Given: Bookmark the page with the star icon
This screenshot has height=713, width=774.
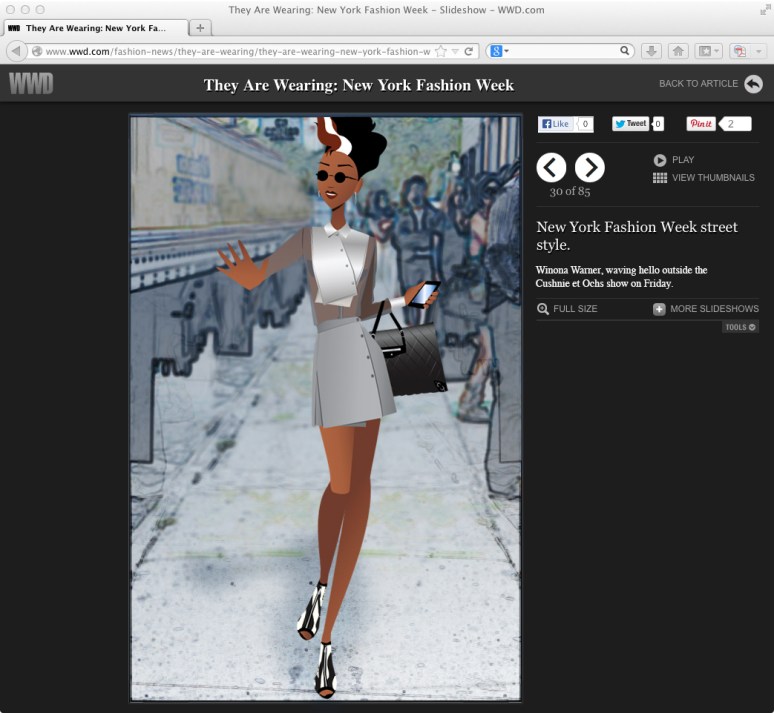Looking at the screenshot, I should pos(440,51).
